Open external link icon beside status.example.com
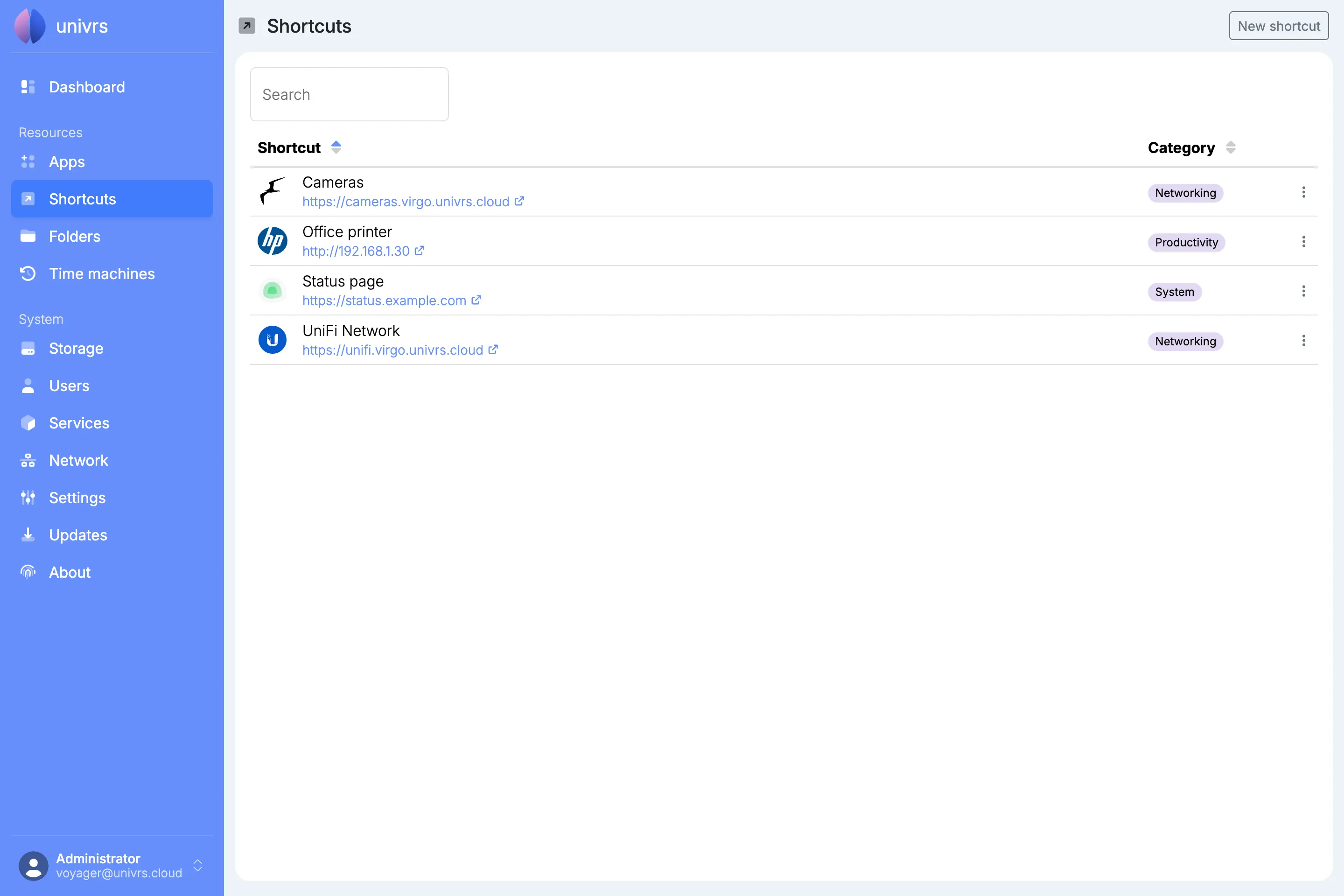The height and width of the screenshot is (896, 1344). click(x=476, y=300)
